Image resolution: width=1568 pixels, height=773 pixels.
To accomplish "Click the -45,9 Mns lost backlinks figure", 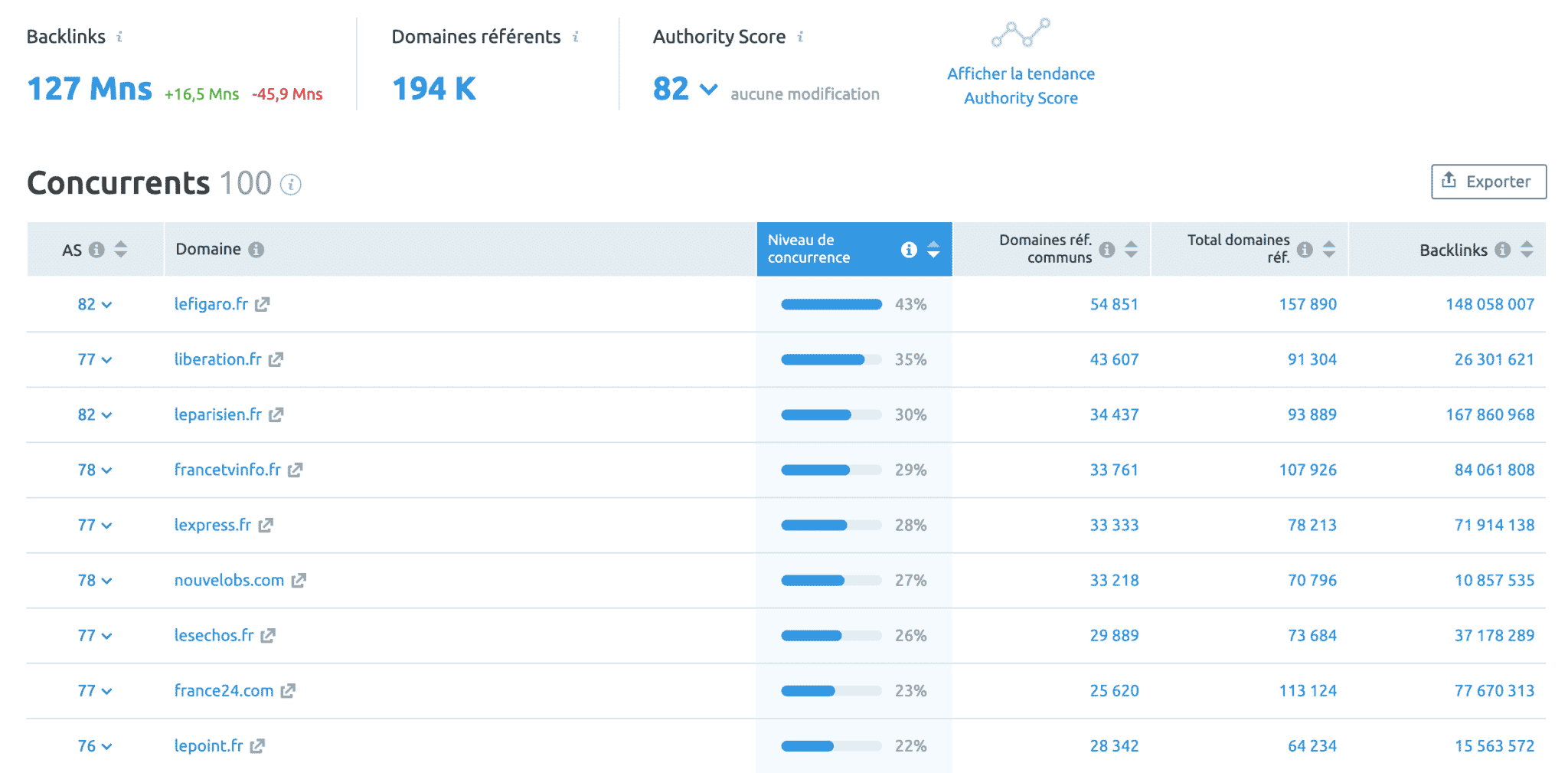I will pos(287,94).
